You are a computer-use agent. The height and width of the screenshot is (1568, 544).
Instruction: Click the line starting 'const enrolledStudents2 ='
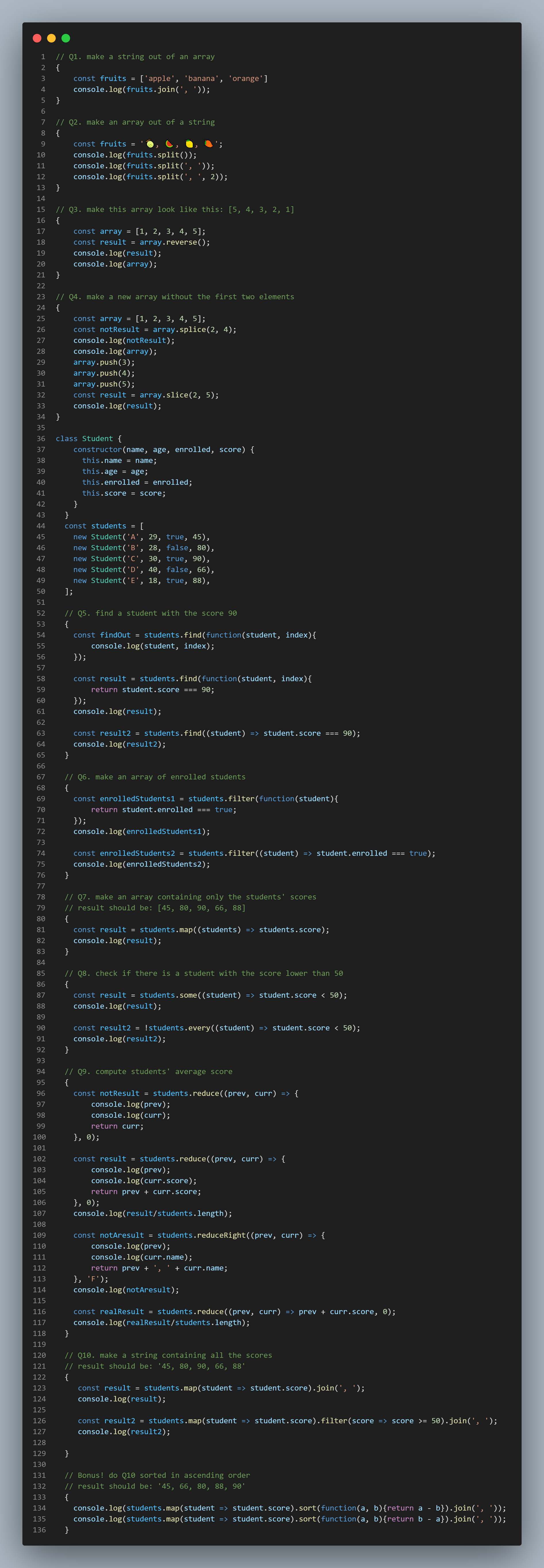(x=254, y=854)
